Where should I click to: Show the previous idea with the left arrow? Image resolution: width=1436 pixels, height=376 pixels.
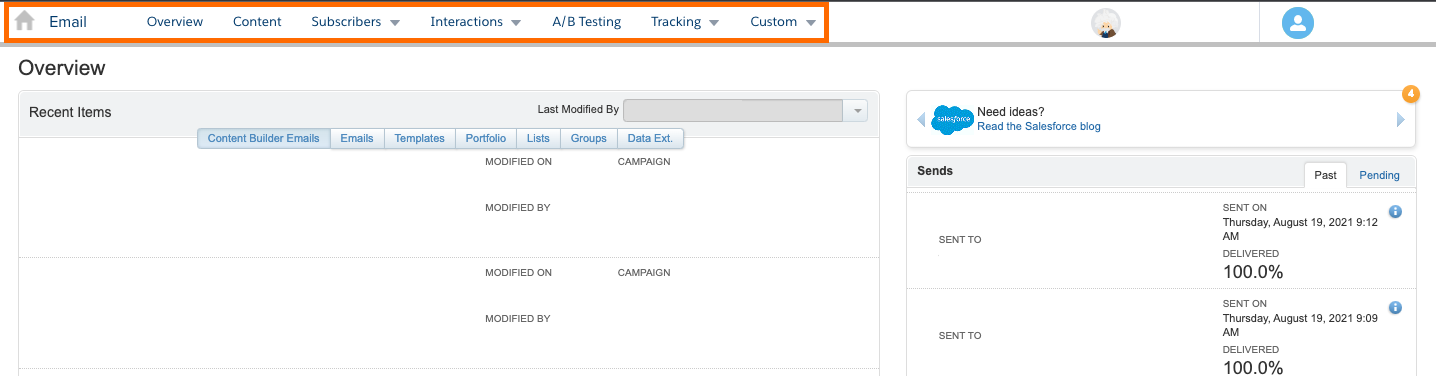coord(921,119)
